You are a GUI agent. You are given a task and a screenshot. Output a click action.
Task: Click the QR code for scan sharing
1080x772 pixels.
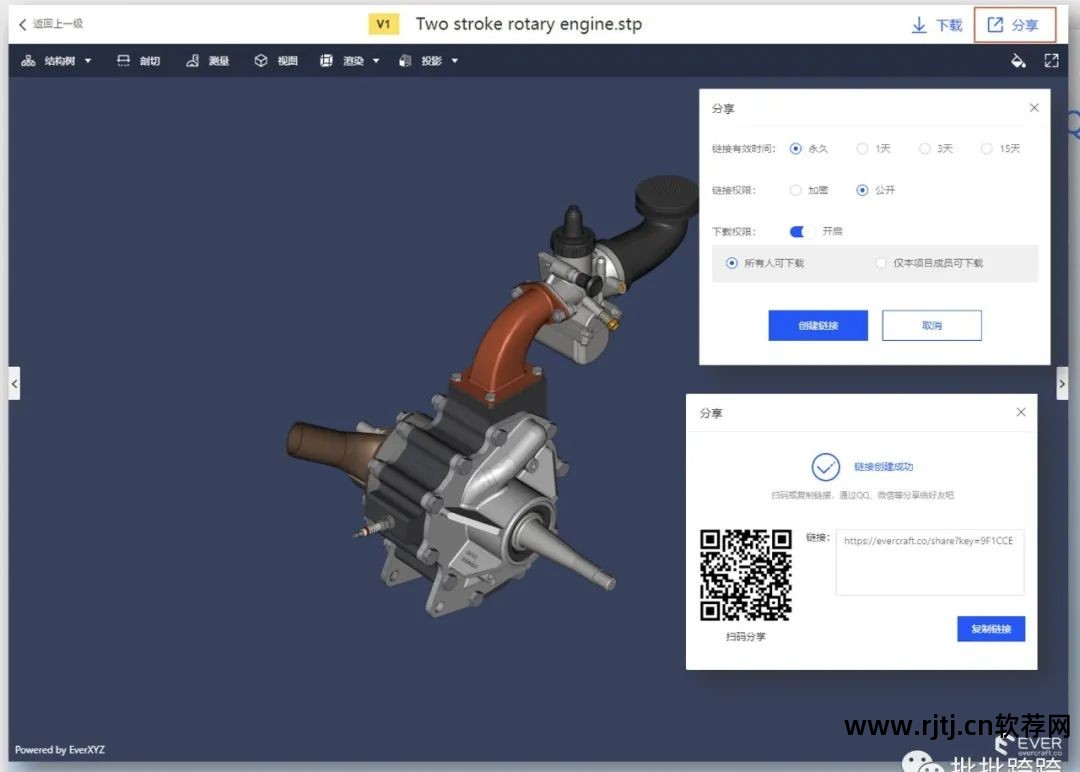(x=746, y=575)
